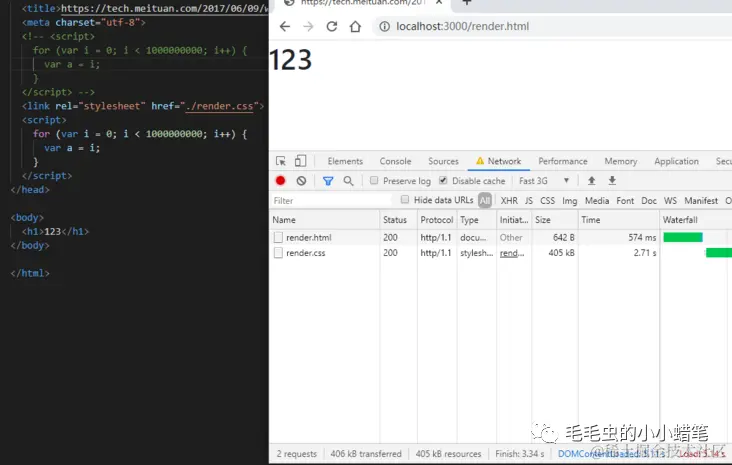Filter requests by Manifest
Viewport: 732px width, 465px height.
[x=701, y=201]
